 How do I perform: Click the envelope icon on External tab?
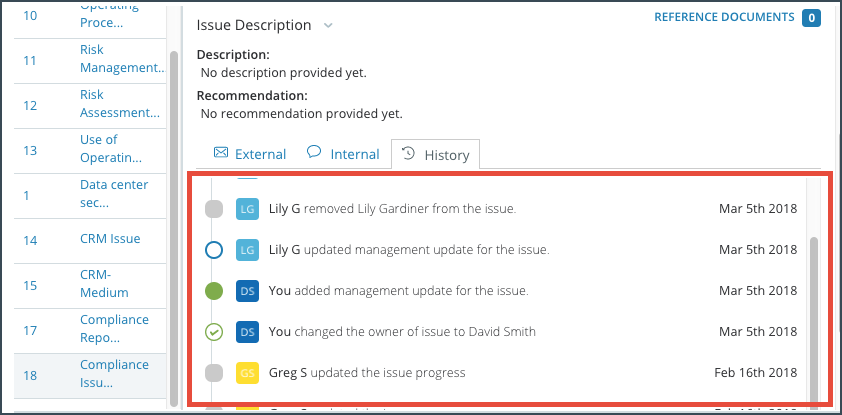(x=220, y=152)
